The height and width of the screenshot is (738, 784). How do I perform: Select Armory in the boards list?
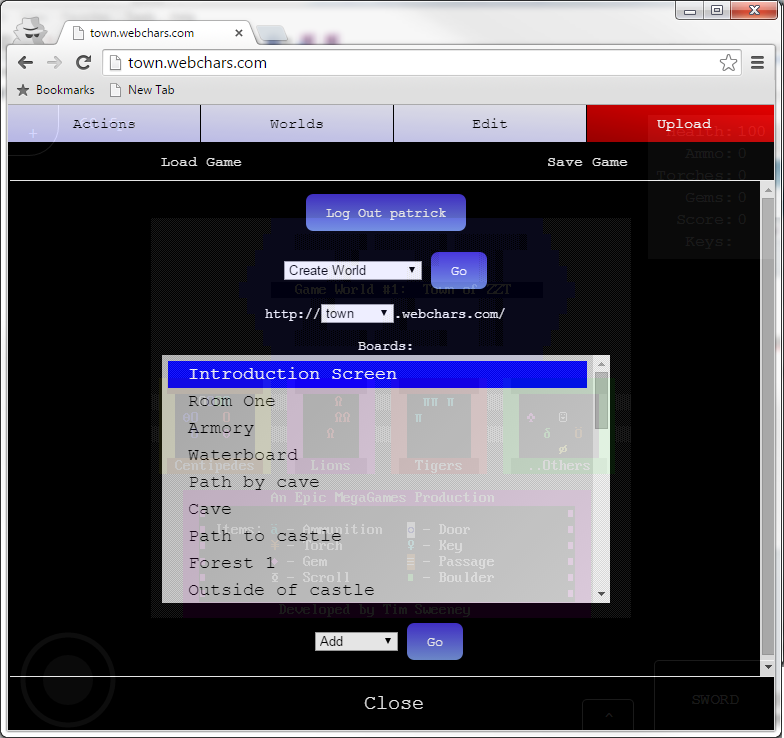coord(221,428)
